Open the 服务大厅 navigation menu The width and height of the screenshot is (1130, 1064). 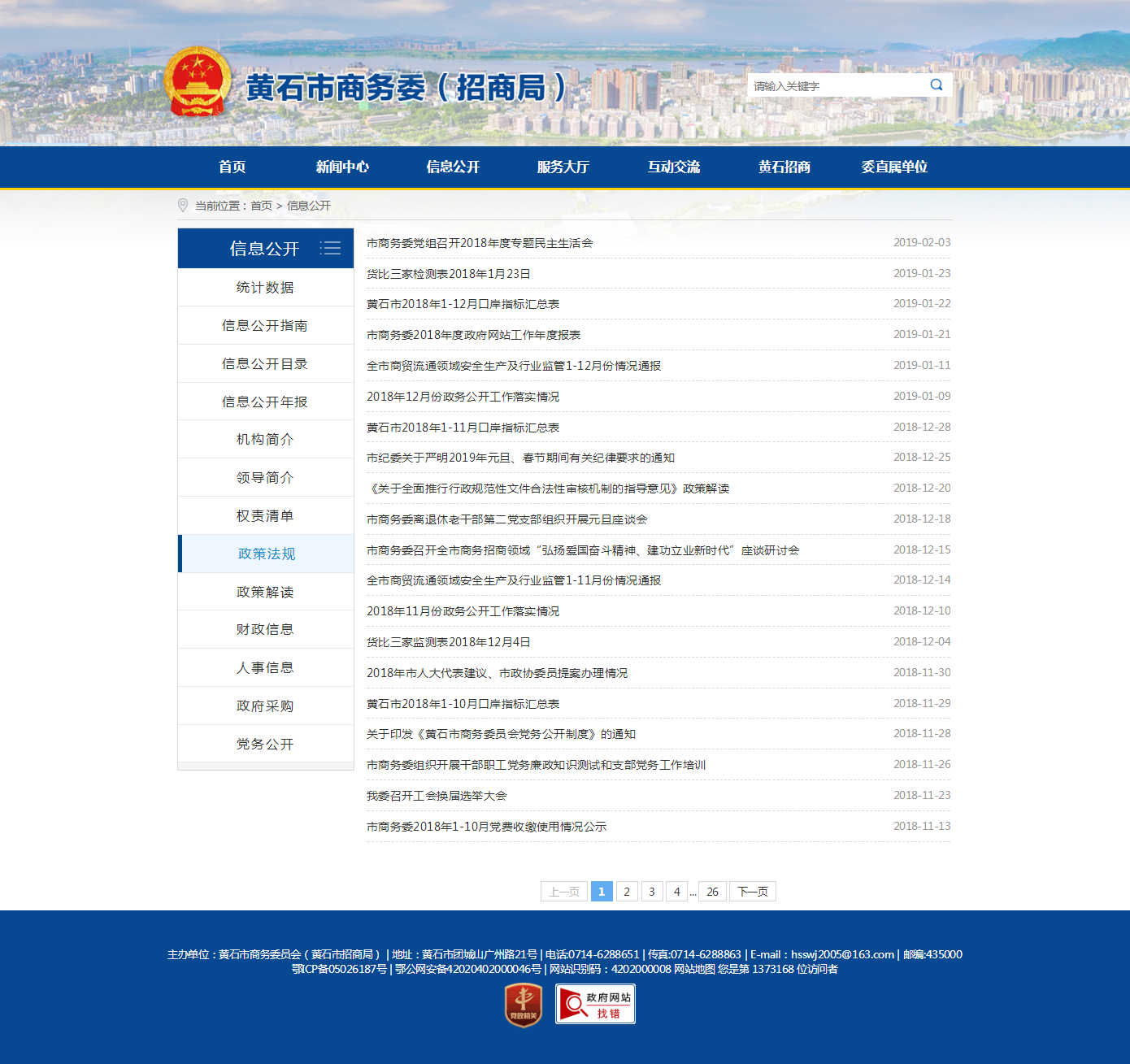point(563,167)
